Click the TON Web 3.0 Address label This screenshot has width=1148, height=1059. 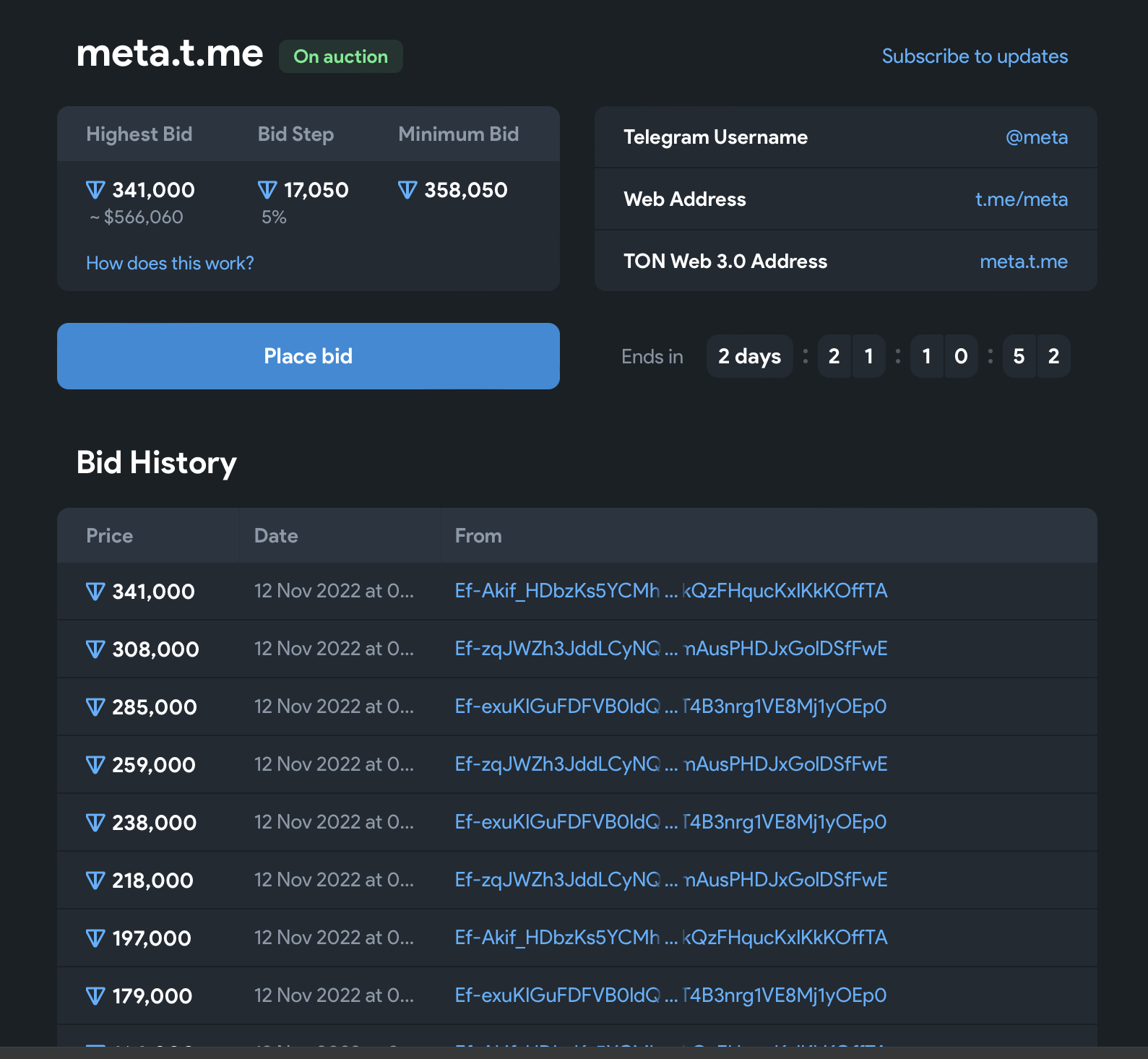725,261
